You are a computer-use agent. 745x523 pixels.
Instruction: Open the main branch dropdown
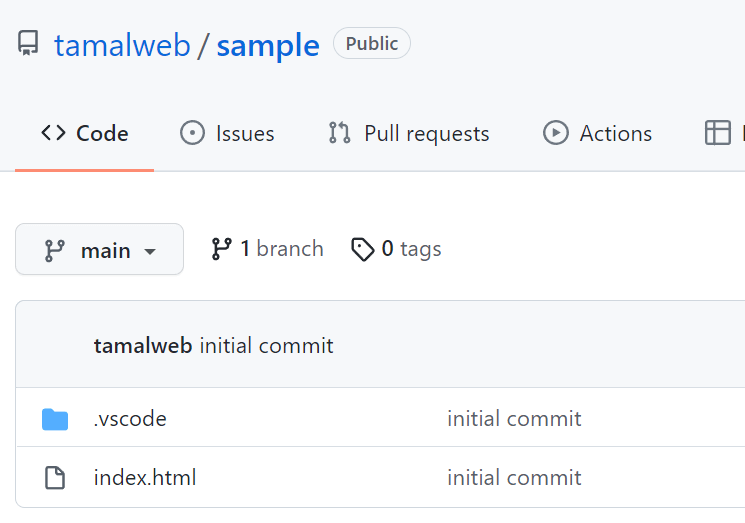[x=99, y=249]
